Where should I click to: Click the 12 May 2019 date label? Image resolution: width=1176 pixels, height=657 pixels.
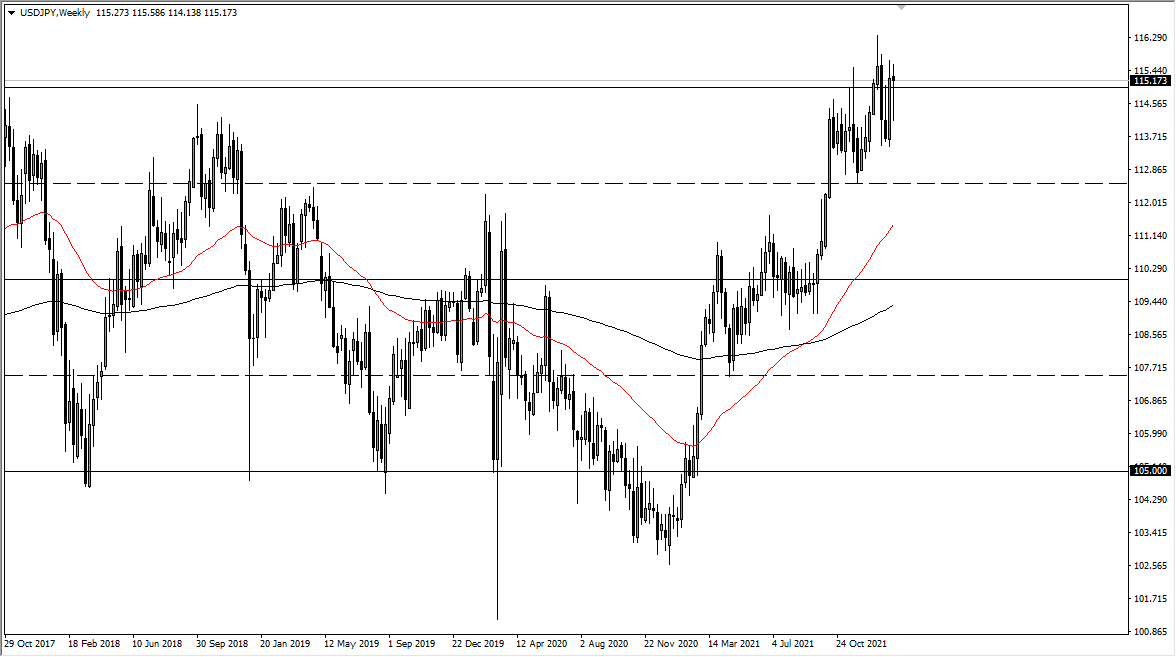click(x=351, y=644)
